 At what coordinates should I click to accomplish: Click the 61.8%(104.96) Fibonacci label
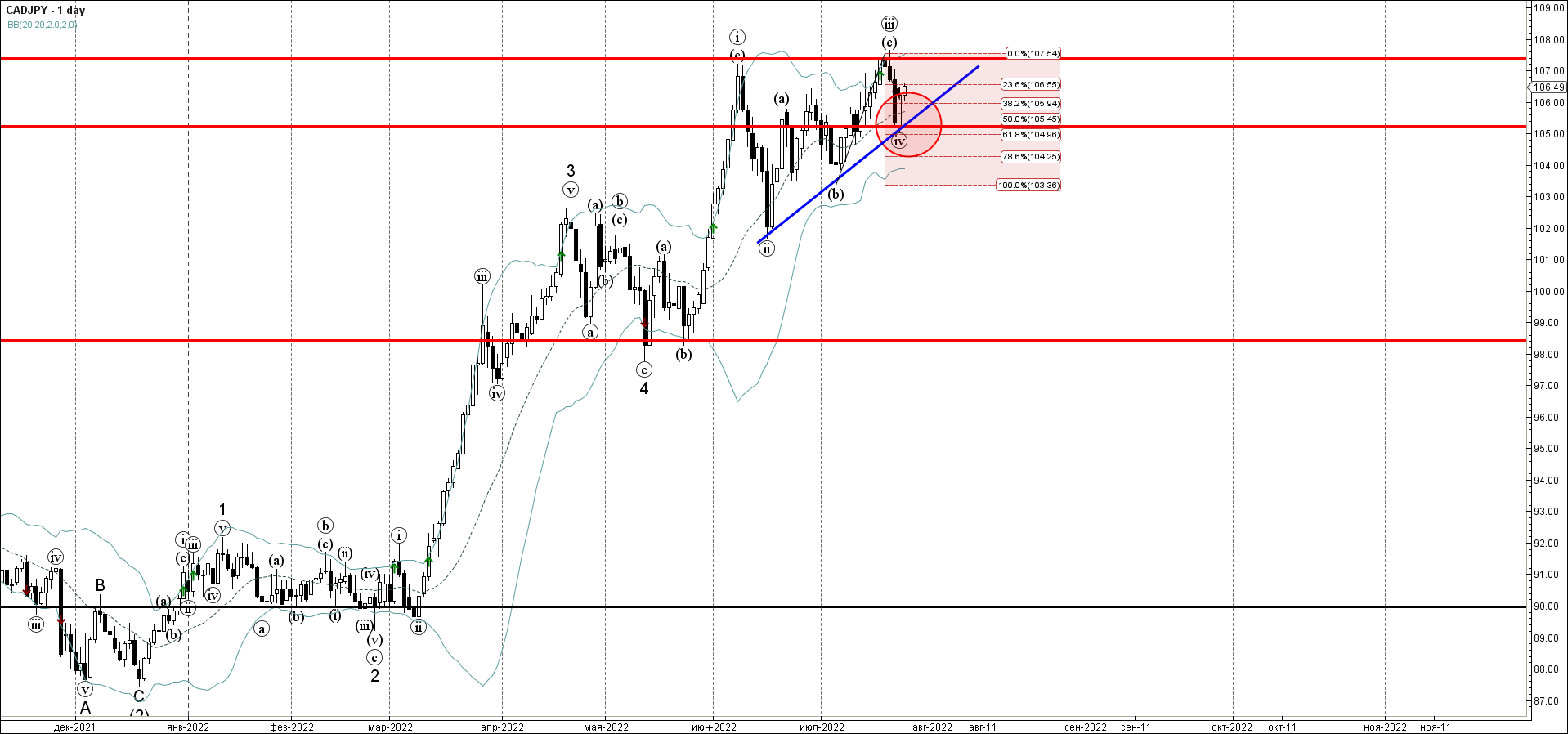pos(1031,134)
